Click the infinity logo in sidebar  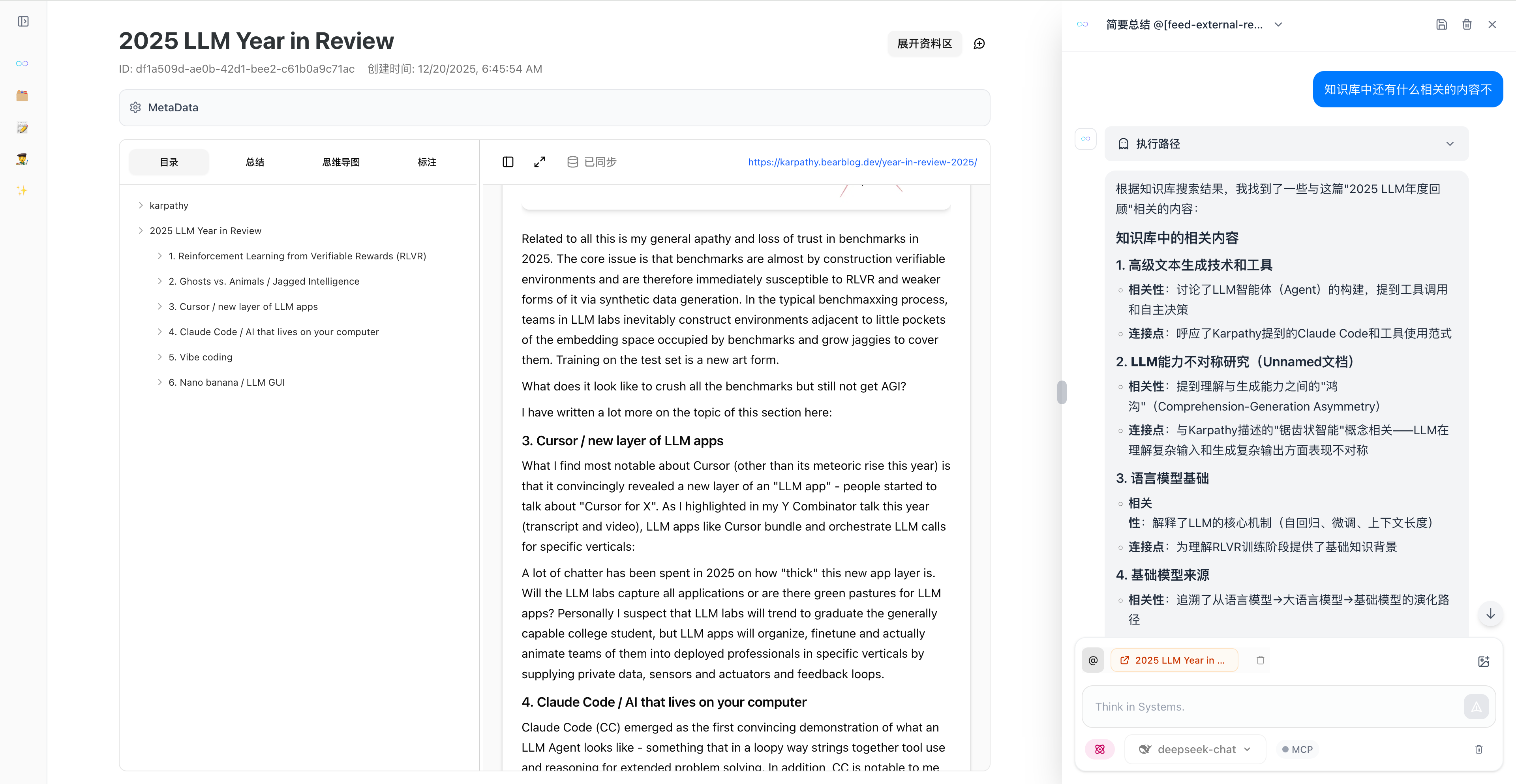pos(23,64)
